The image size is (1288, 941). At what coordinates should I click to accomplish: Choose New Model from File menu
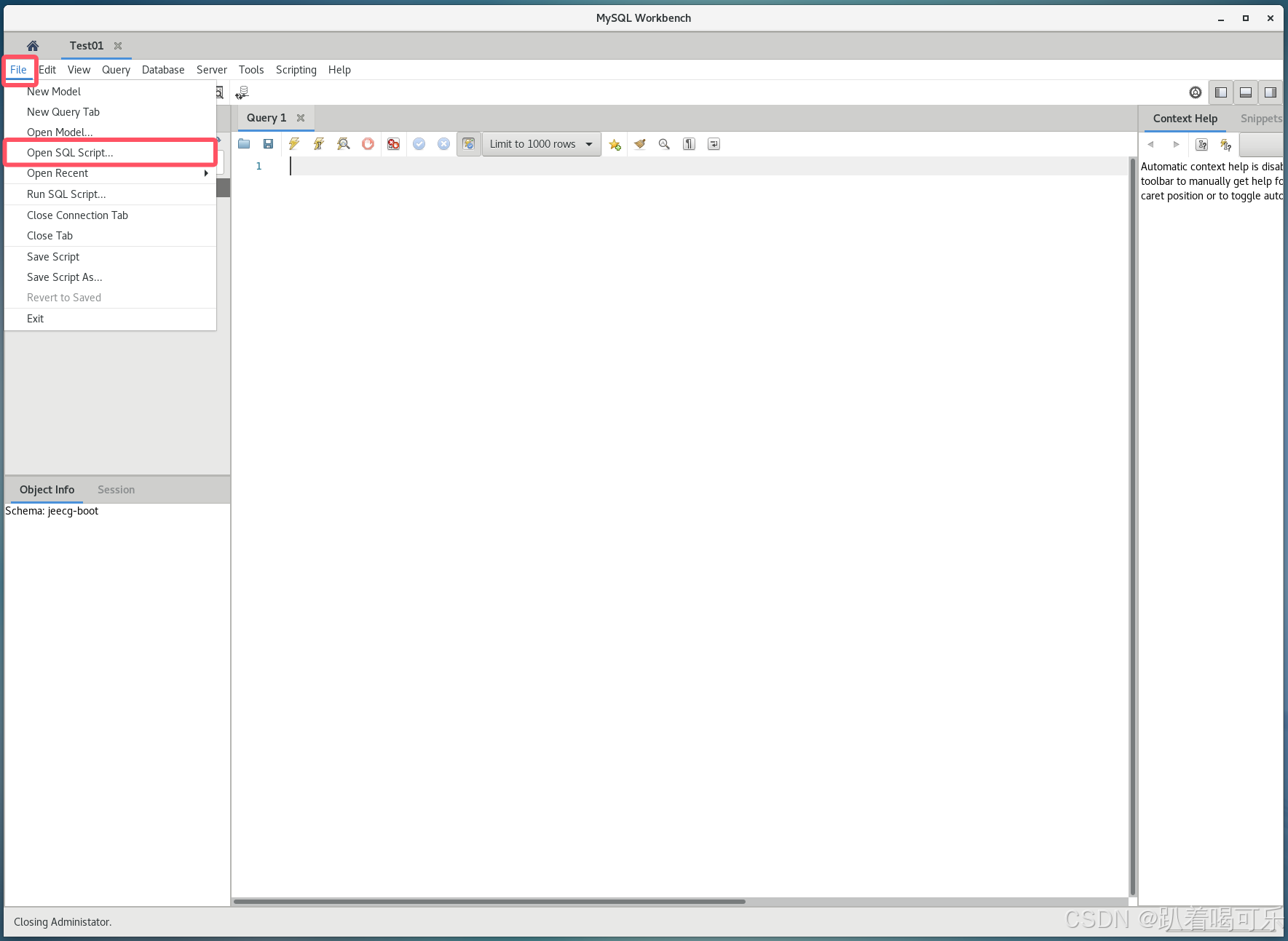tap(111, 92)
